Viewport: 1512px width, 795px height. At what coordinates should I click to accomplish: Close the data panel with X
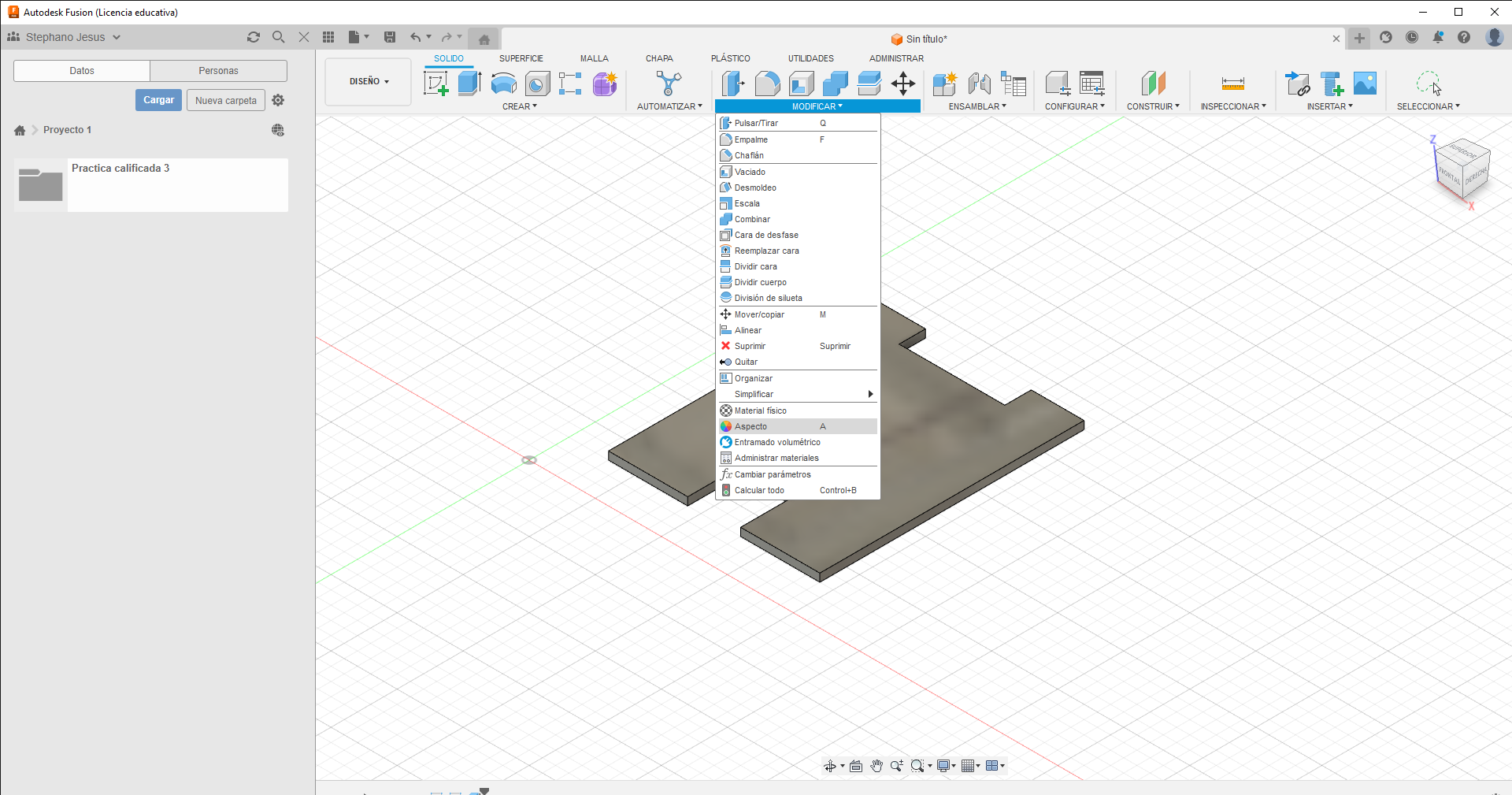click(303, 37)
